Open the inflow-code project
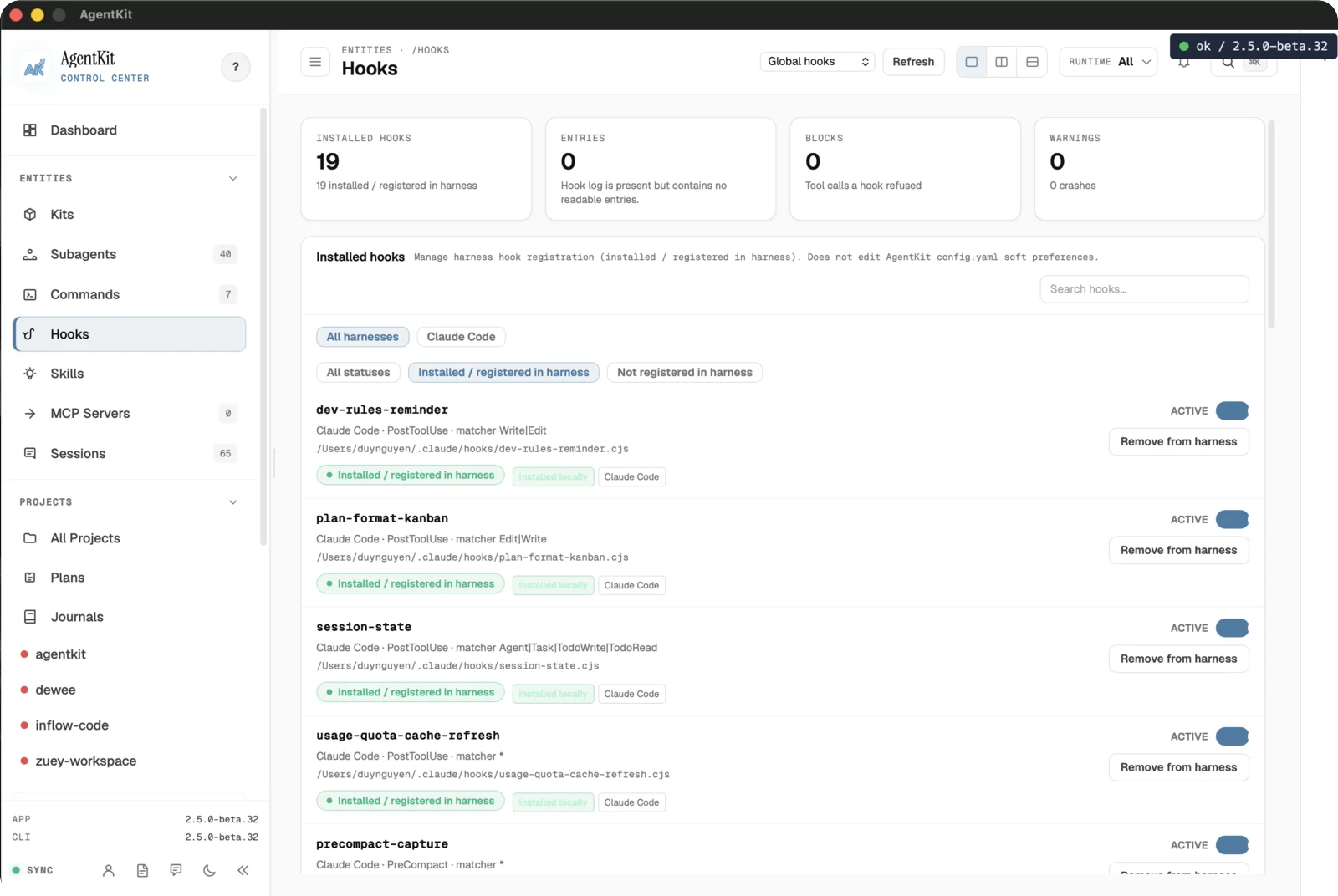1338x896 pixels. tap(72, 725)
